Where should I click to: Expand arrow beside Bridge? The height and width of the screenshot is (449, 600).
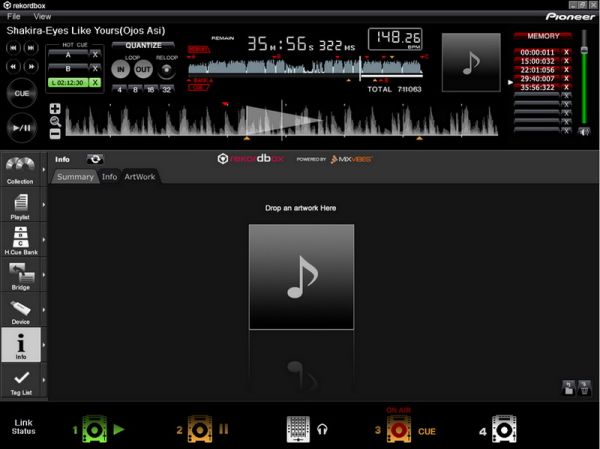coord(44,275)
